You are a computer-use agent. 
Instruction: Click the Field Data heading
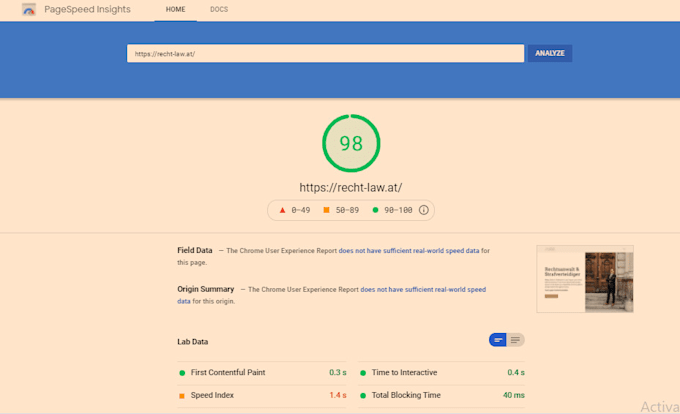pyautogui.click(x=195, y=250)
